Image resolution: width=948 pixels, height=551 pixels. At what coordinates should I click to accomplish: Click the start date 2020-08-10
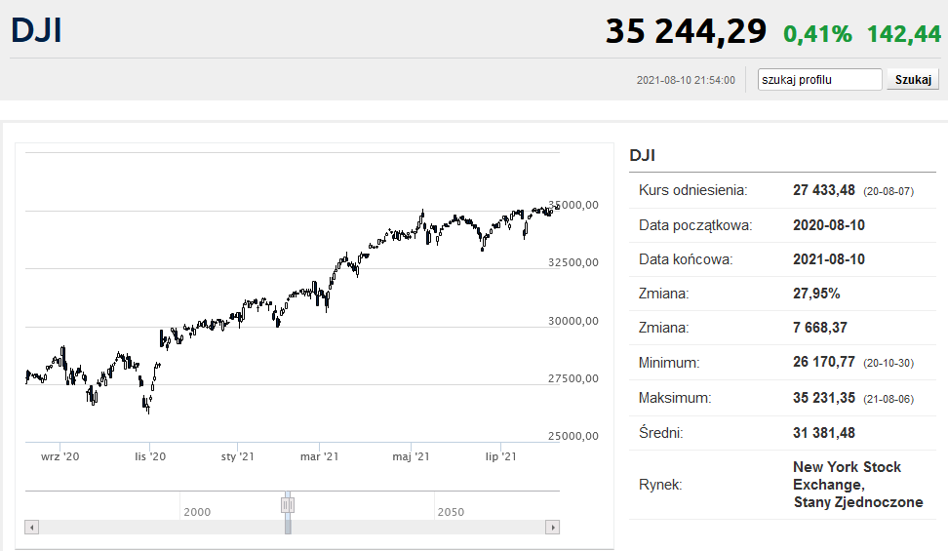pyautogui.click(x=829, y=226)
